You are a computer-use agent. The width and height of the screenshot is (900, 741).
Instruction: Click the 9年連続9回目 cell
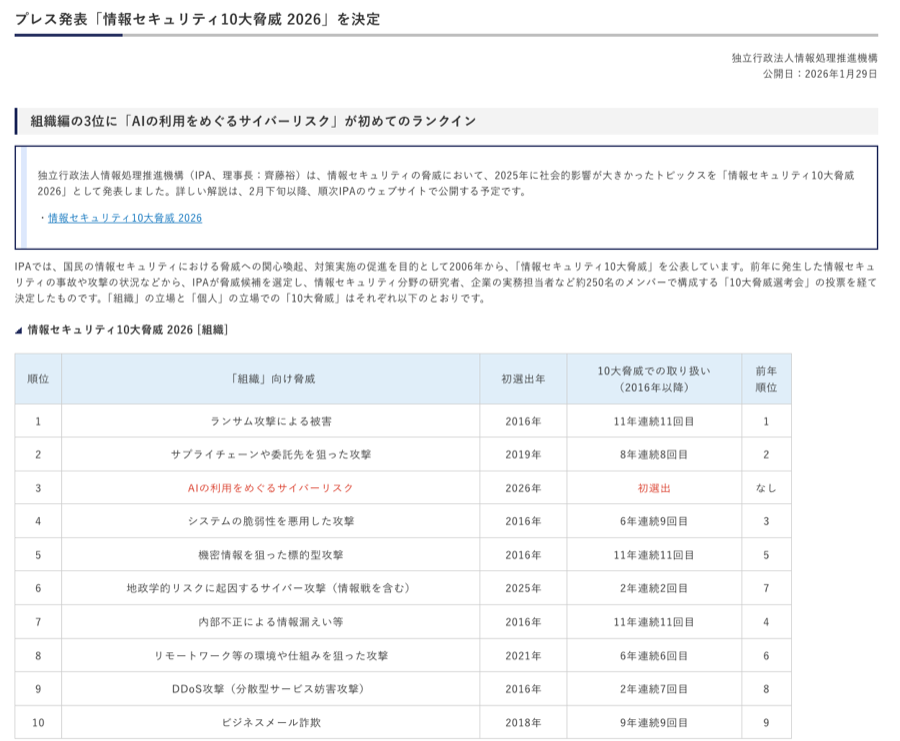click(654, 723)
